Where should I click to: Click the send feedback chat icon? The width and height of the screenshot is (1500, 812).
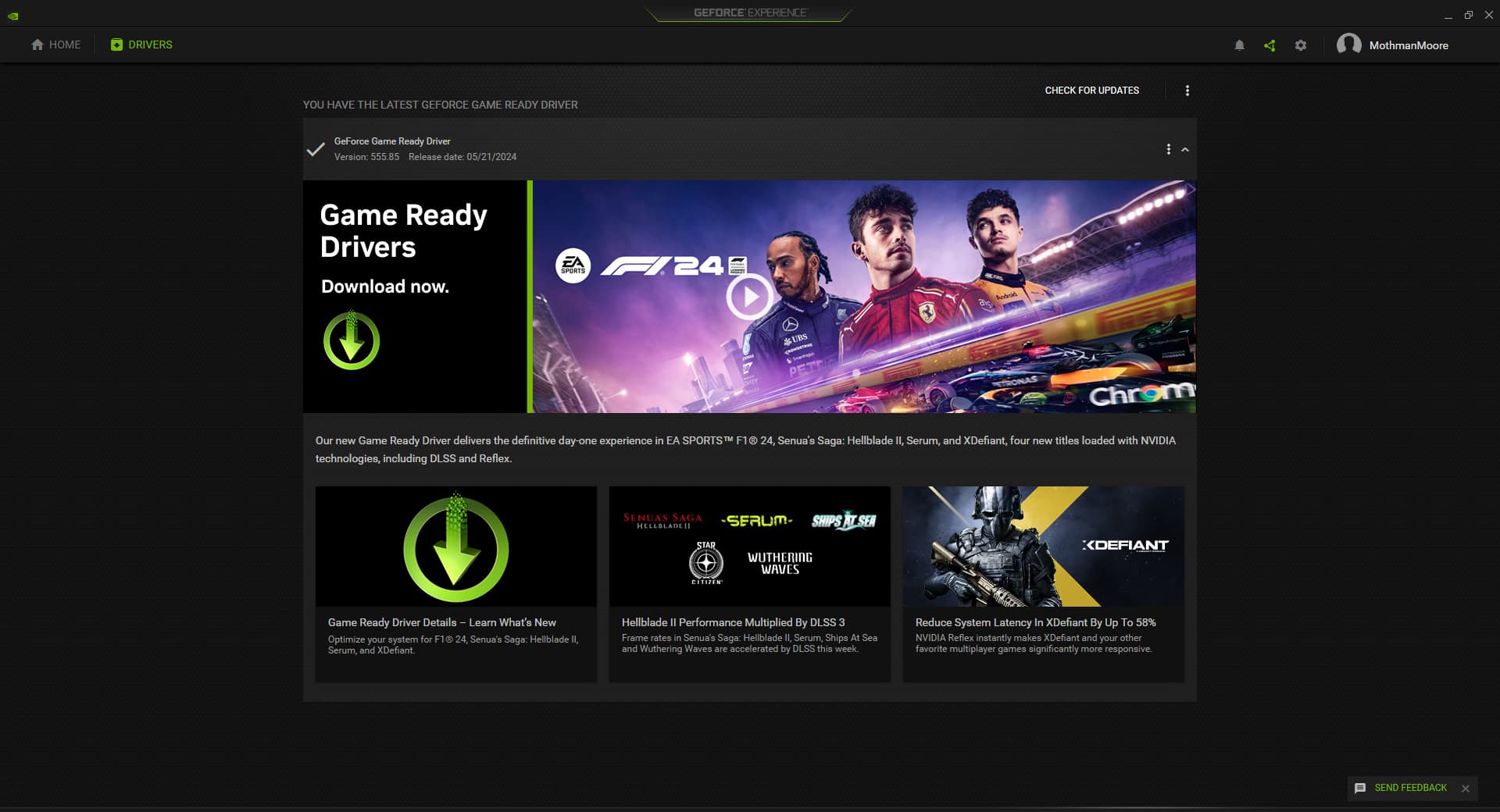1360,788
